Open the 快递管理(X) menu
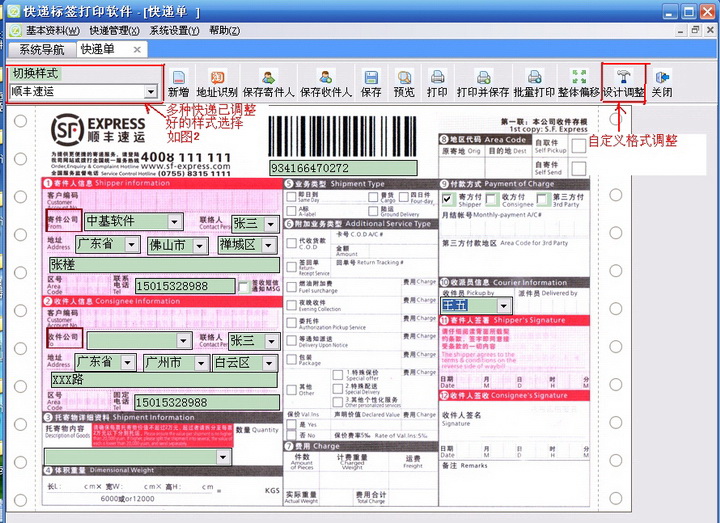 pyautogui.click(x=114, y=31)
